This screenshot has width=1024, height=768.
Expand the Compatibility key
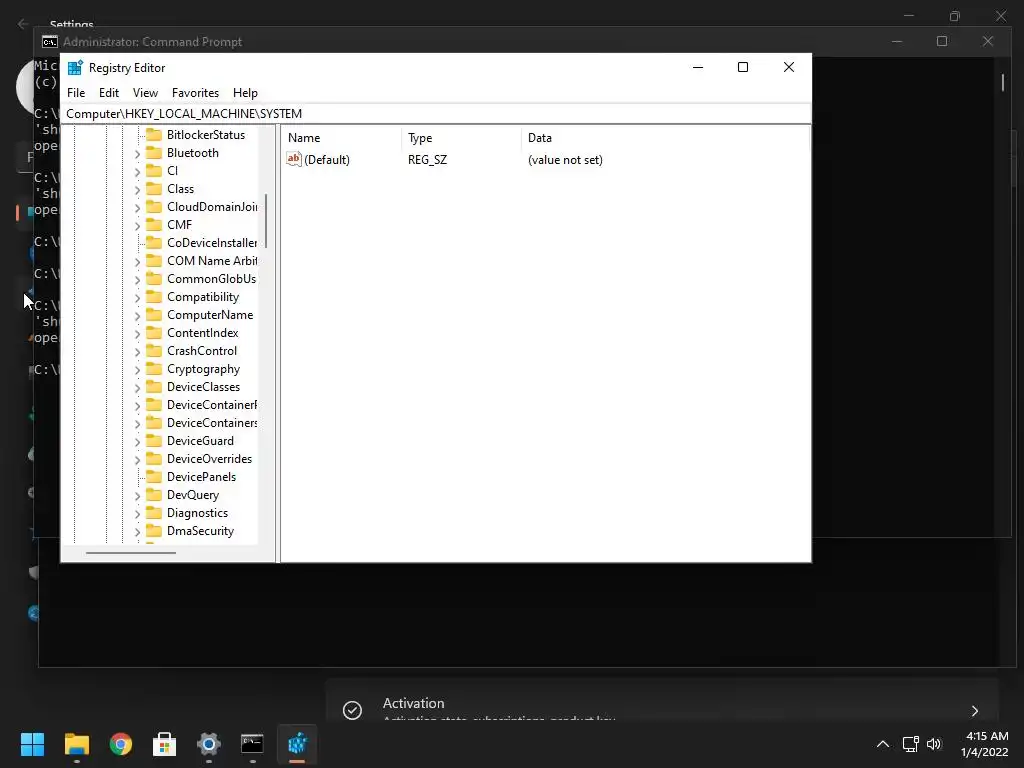[x=137, y=298]
